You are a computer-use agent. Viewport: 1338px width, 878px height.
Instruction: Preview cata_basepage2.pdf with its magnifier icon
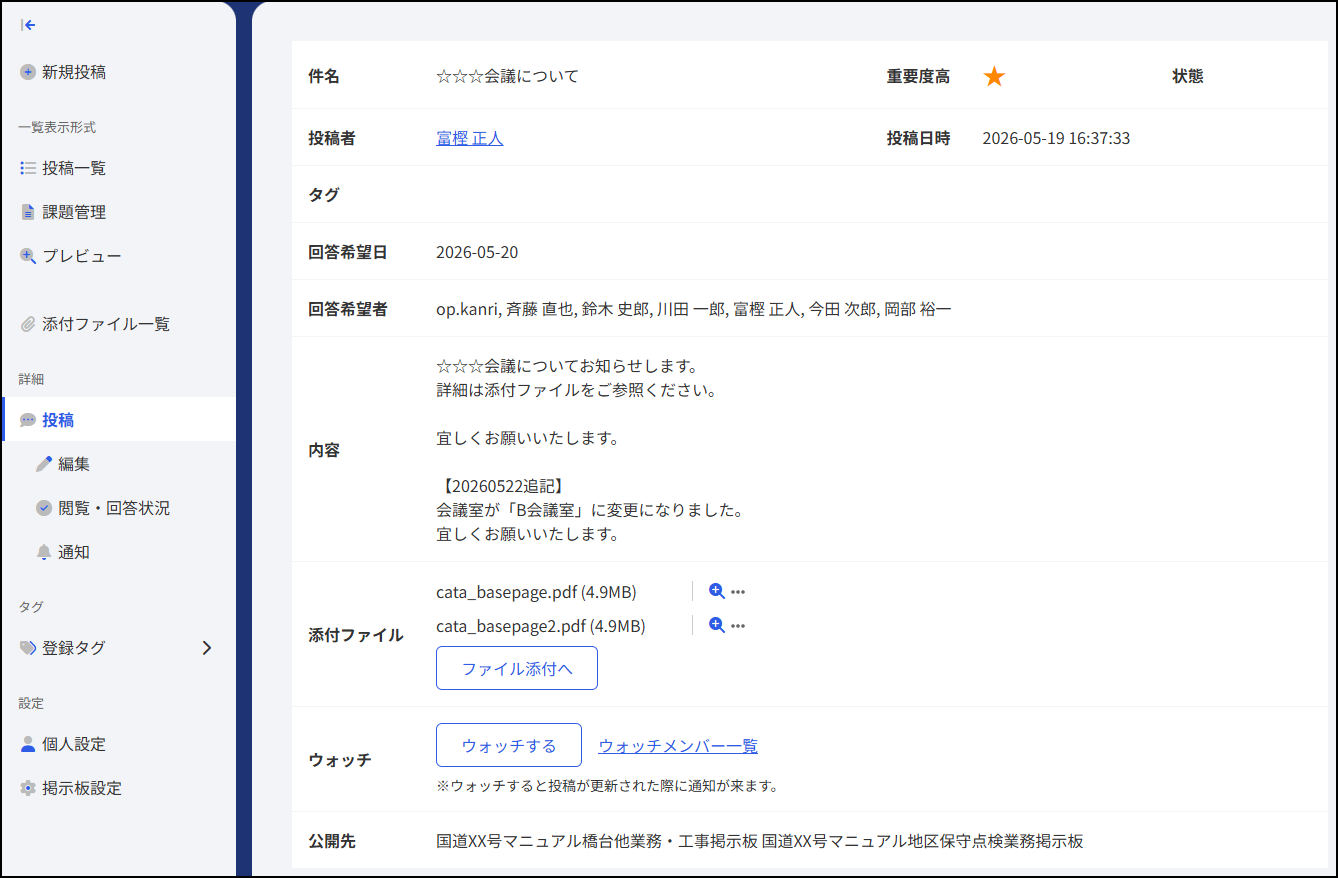(x=716, y=625)
